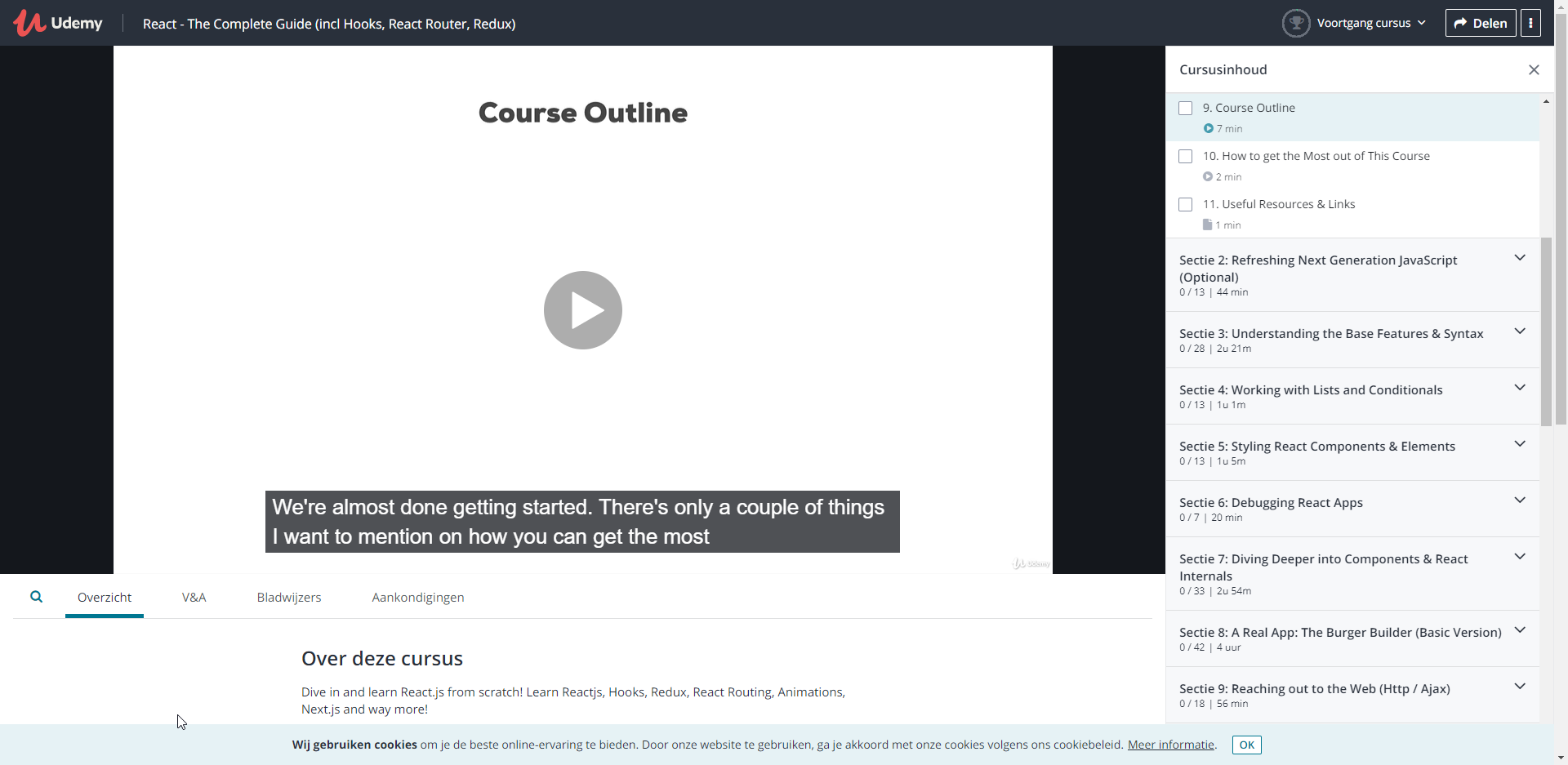Click the Delen share button
The width and height of the screenshot is (1568, 765).
tap(1480, 23)
